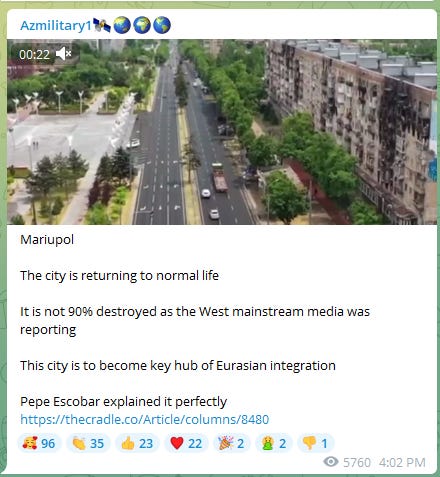Play the Mariupol drone video thumbnail
Image resolution: width=440 pixels, height=477 pixels.
tap(222, 132)
